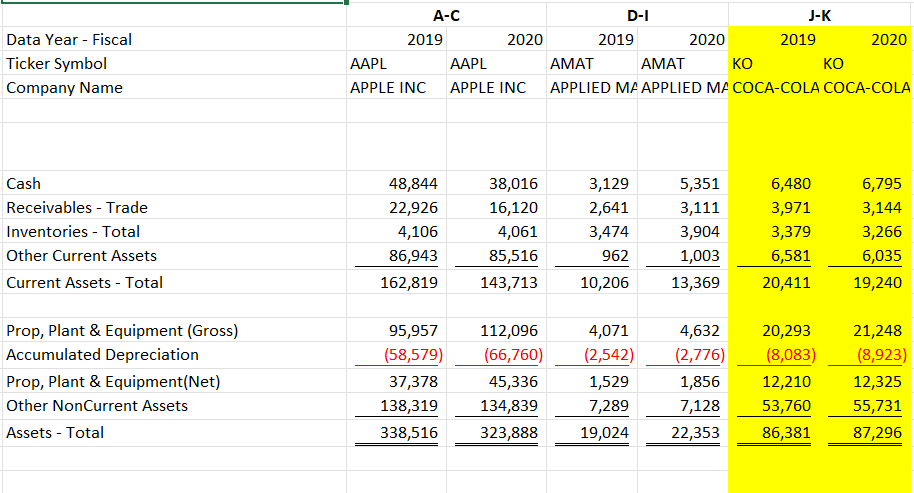Screen dimensions: 914x493
Task: Select other current assets cell 86,943
Action: click(396, 255)
